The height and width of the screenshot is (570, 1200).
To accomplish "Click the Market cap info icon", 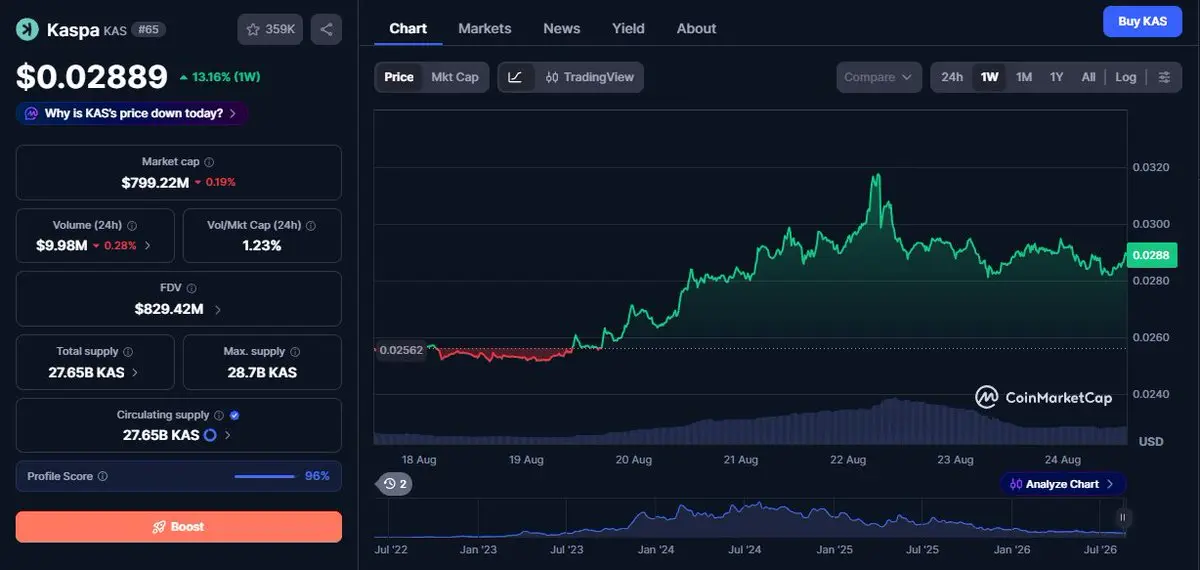I will (209, 162).
